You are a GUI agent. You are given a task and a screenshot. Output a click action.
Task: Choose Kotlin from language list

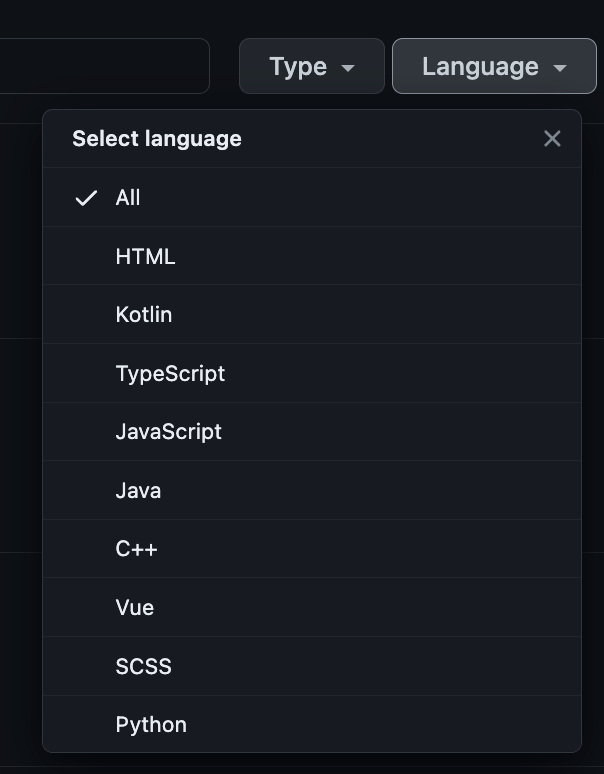(x=144, y=315)
